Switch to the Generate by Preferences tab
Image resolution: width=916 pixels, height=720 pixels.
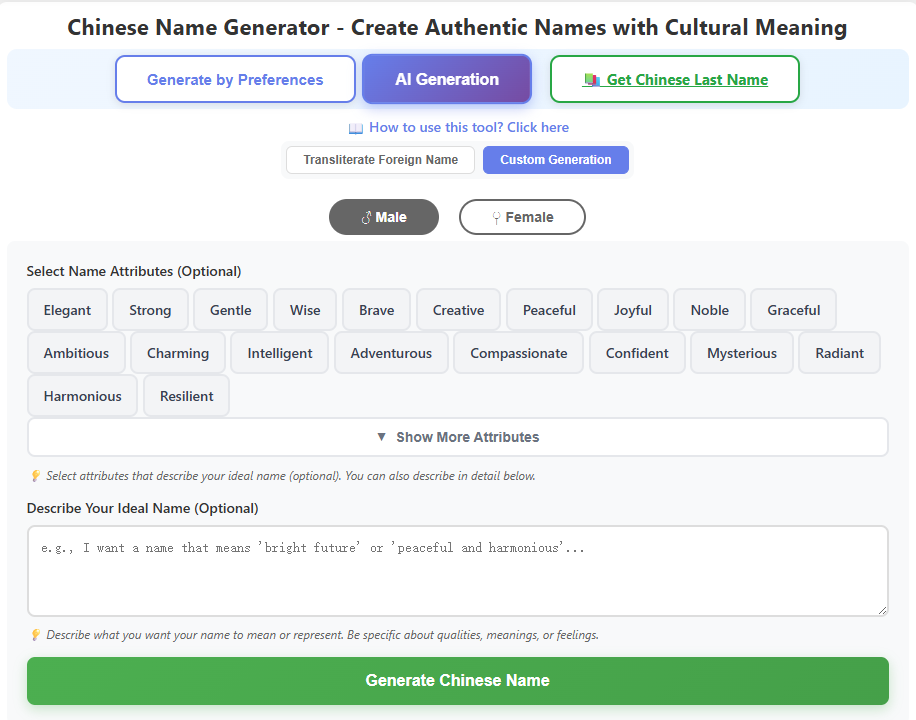[235, 78]
